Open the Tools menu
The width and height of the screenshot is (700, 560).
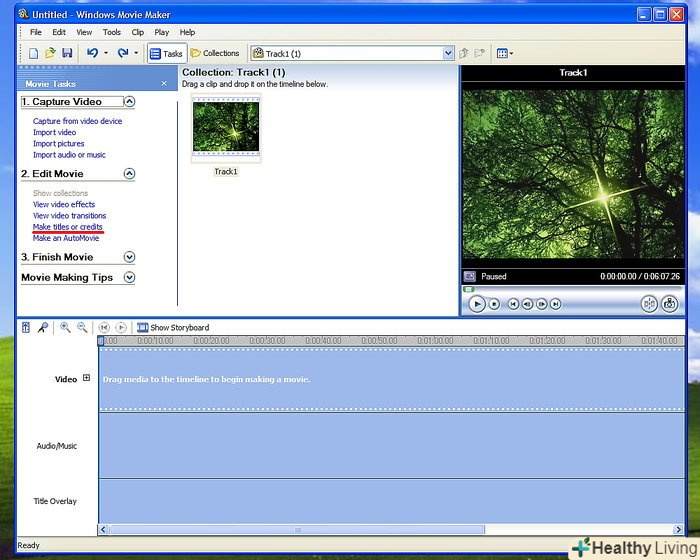tap(111, 32)
